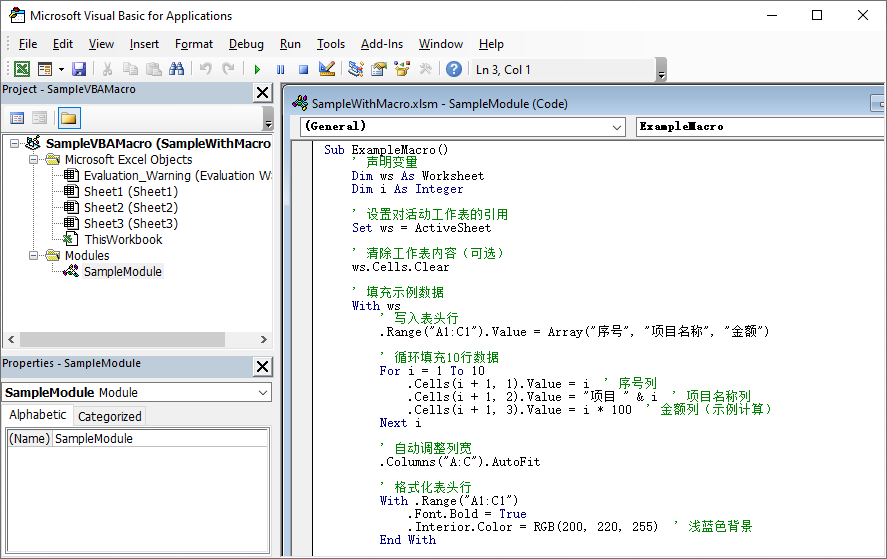Close the Project explorer panel
The height and width of the screenshot is (559, 887).
pos(262,92)
